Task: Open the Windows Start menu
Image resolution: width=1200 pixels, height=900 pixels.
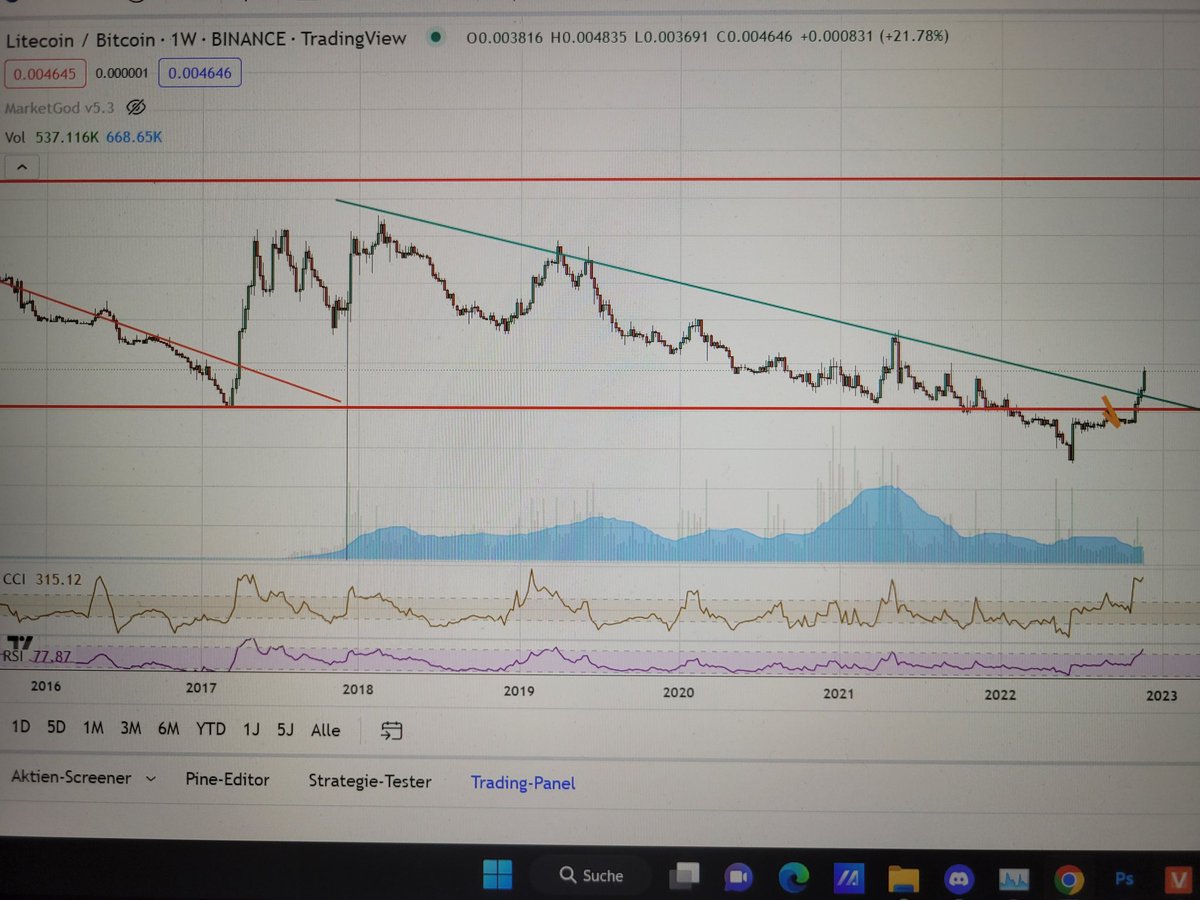Action: pyautogui.click(x=497, y=875)
